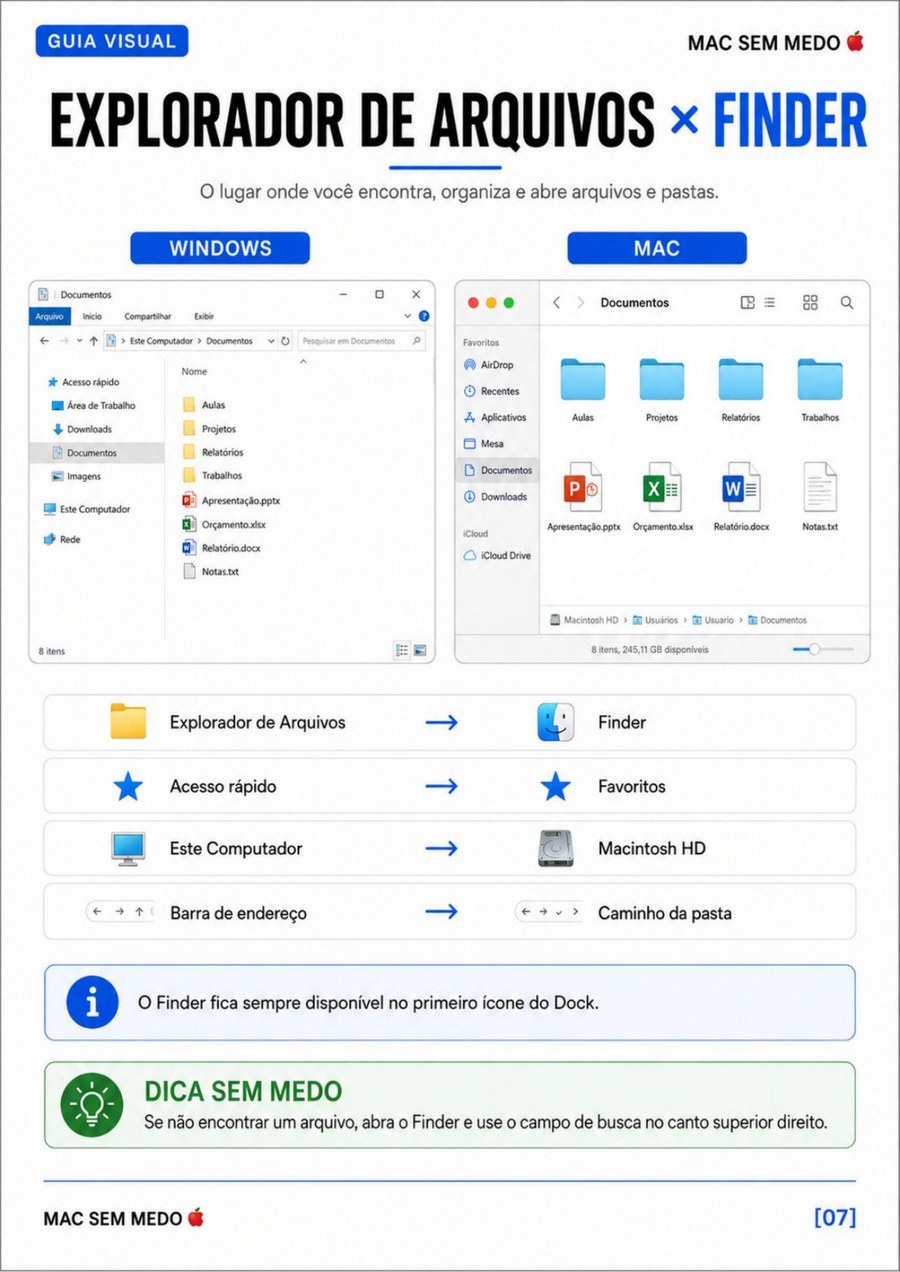Select Documentos in the Finder sidebar
The image size is (900, 1272).
pos(497,470)
